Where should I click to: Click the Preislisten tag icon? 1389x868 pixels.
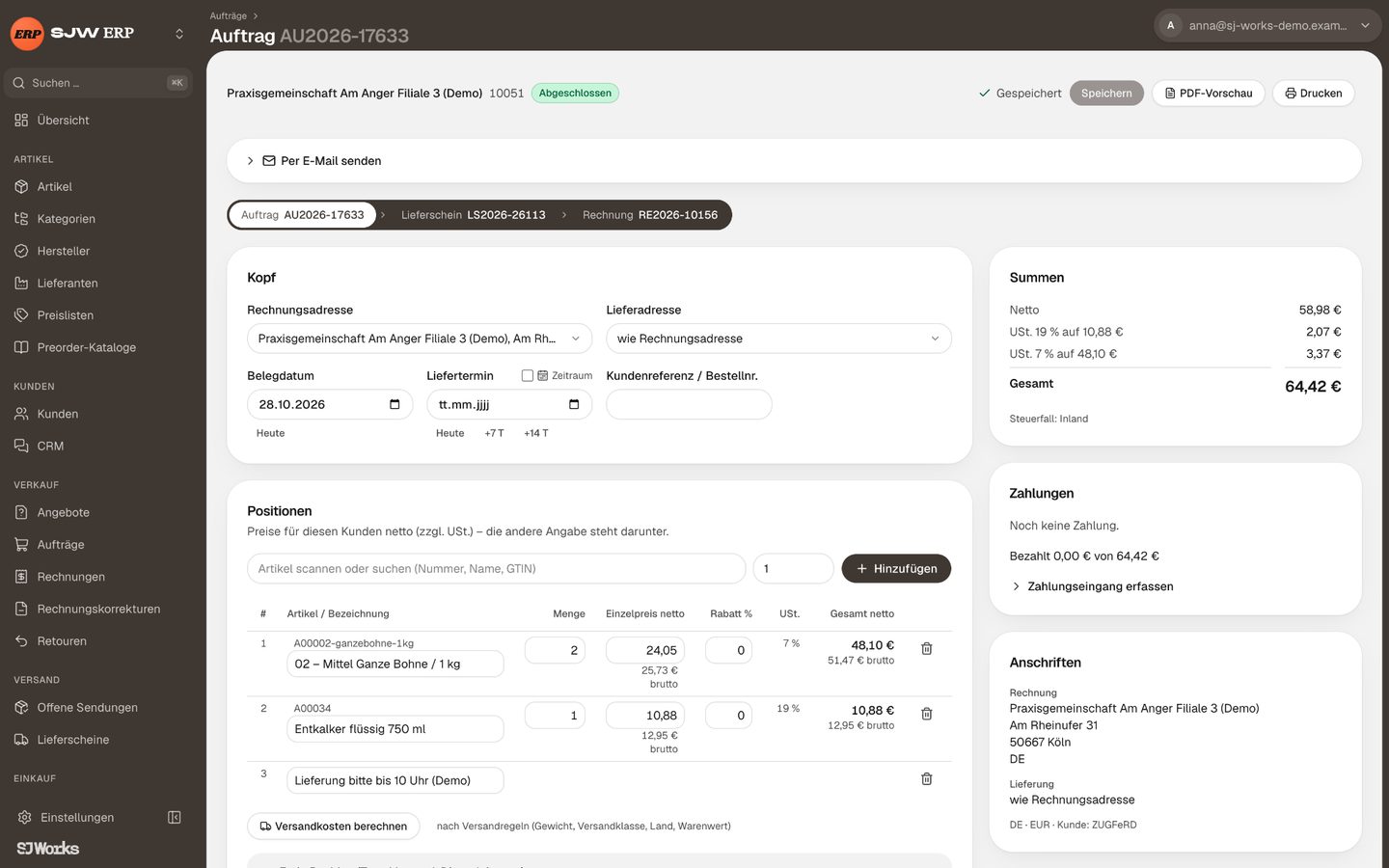21,315
